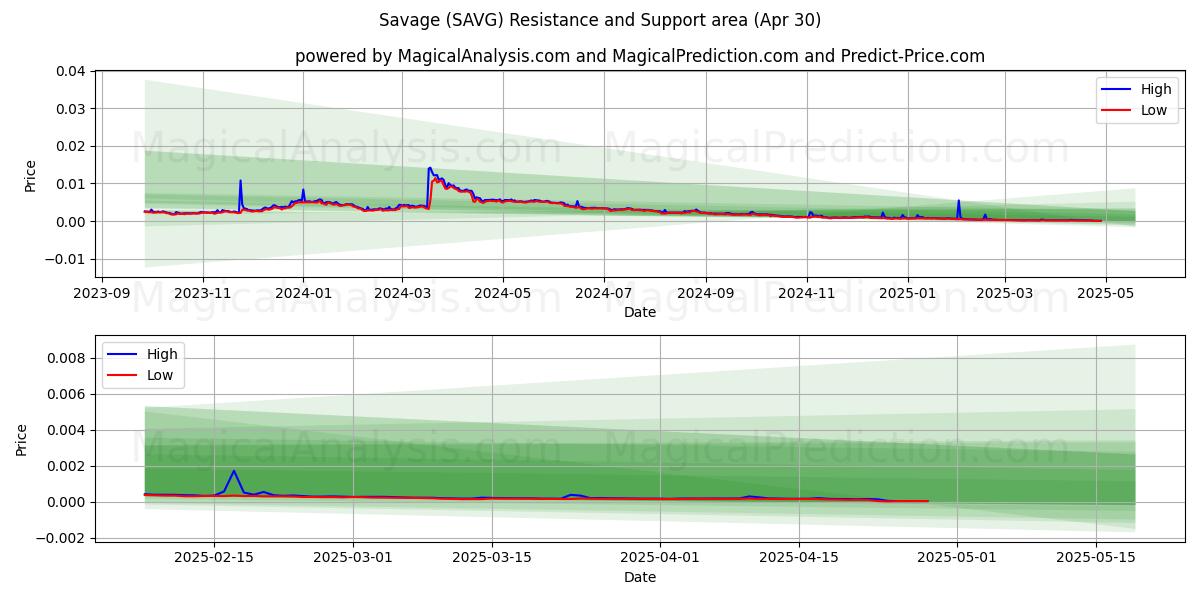Click the '2025-04-01' tick label on bottom chart
Viewport: 1200px width, 600px height.
[661, 559]
